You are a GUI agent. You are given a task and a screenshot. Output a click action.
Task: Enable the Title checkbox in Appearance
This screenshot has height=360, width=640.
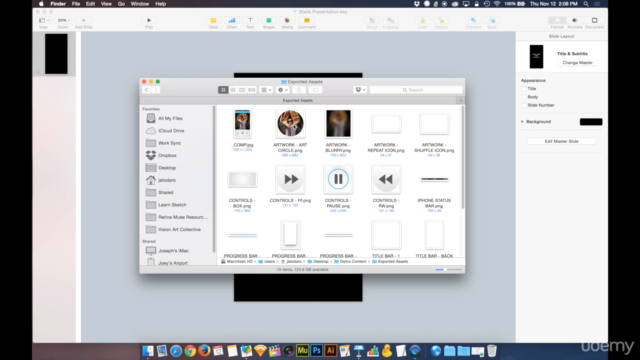tap(524, 89)
